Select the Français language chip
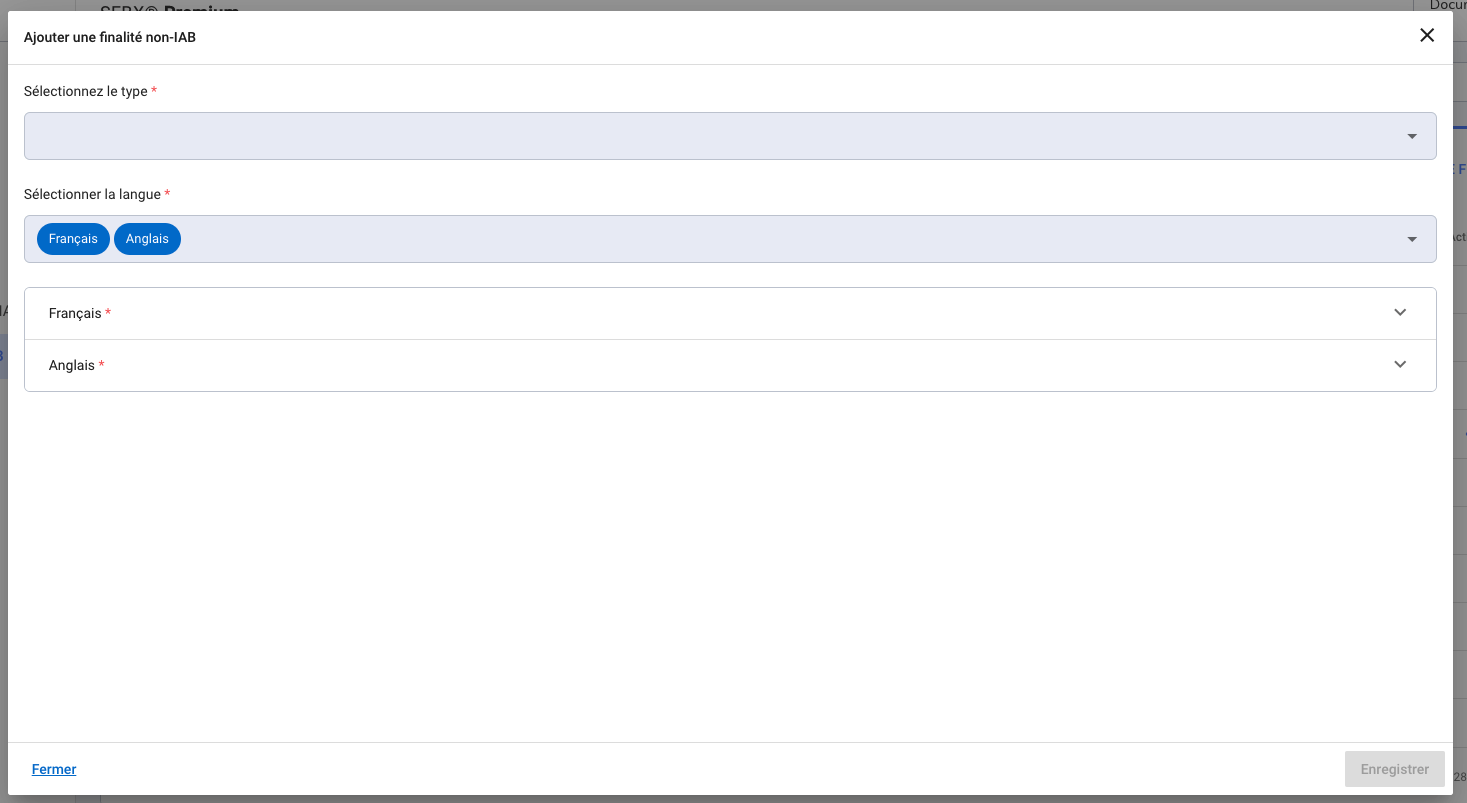This screenshot has height=803, width=1467. pos(73,239)
